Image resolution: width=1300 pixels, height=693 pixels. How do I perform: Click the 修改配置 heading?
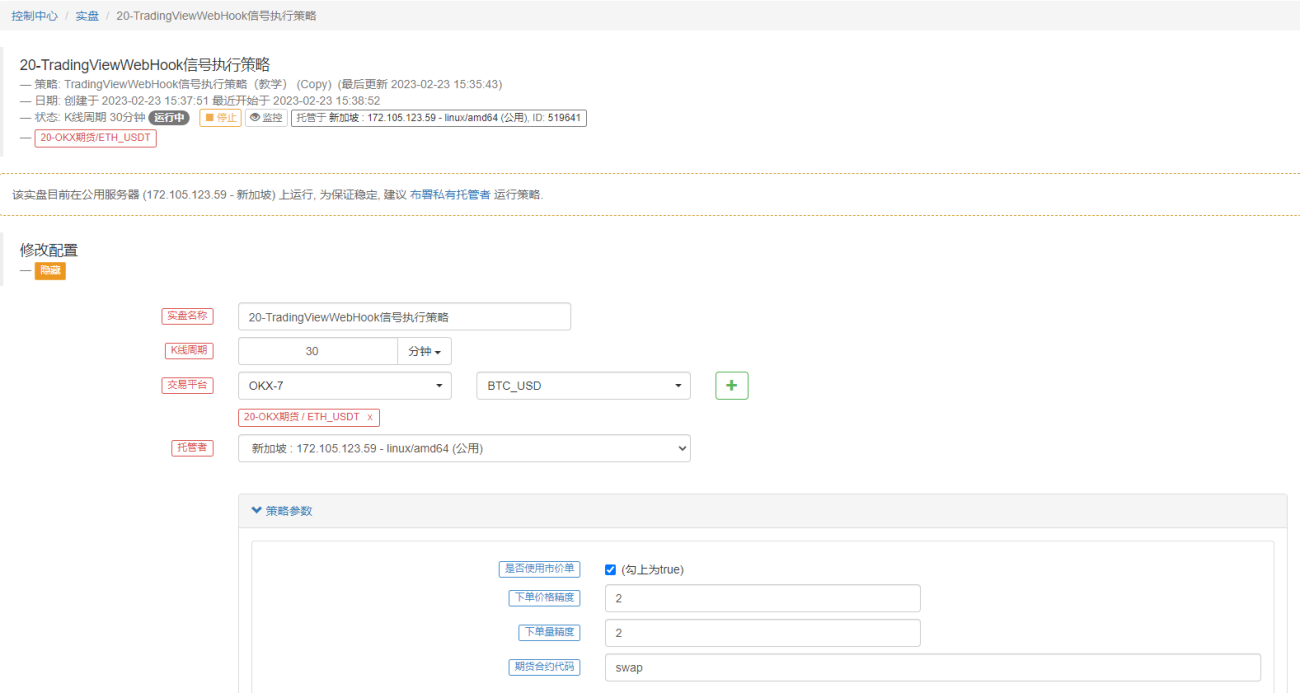(x=49, y=250)
